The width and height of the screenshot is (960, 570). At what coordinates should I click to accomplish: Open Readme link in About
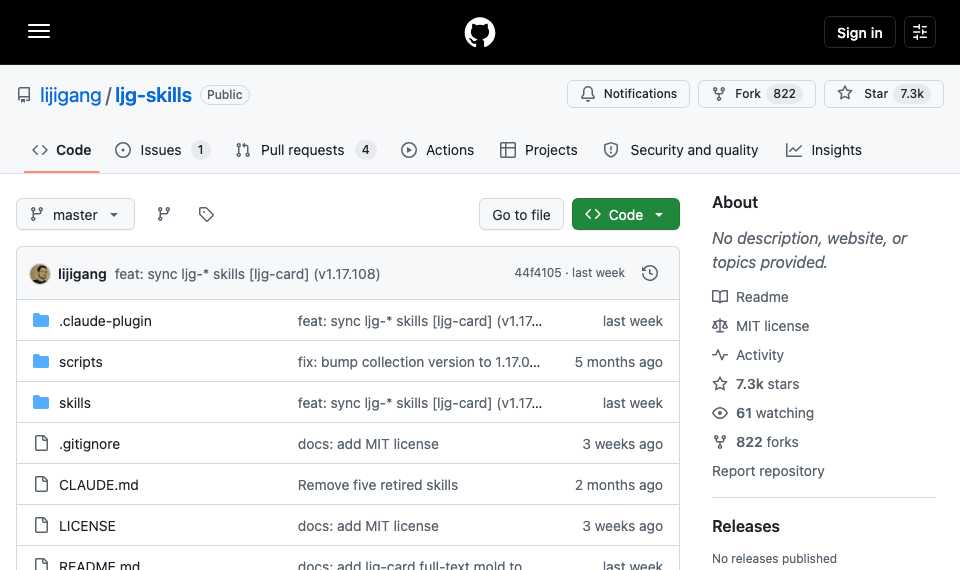coord(762,297)
